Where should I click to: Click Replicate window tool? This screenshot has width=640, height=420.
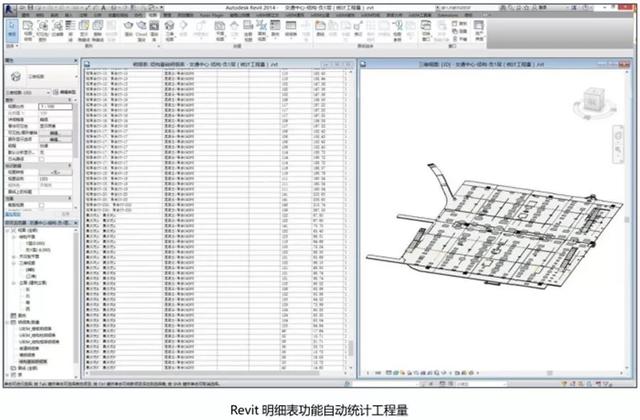click(x=460, y=24)
